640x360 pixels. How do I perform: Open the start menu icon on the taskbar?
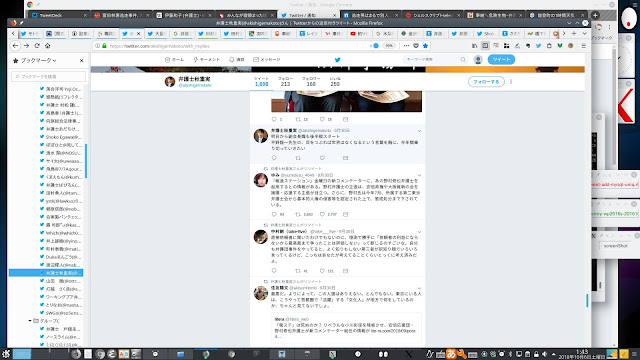pos(6,354)
